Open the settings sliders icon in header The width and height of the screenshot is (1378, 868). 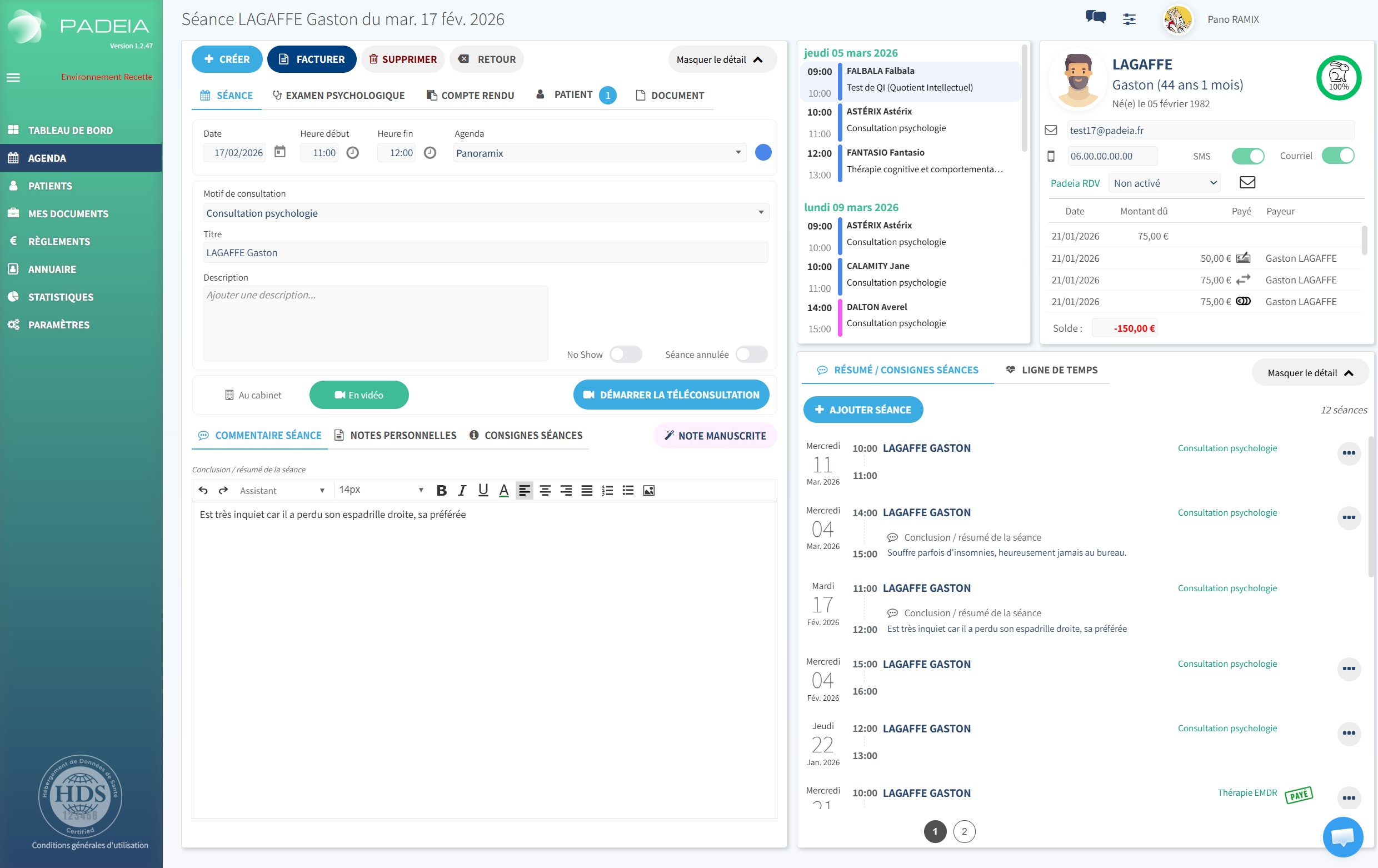click(1129, 19)
